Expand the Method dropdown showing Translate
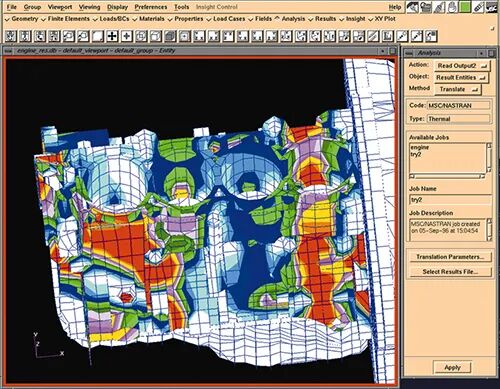Image resolution: width=500 pixels, height=389 pixels. (458, 89)
